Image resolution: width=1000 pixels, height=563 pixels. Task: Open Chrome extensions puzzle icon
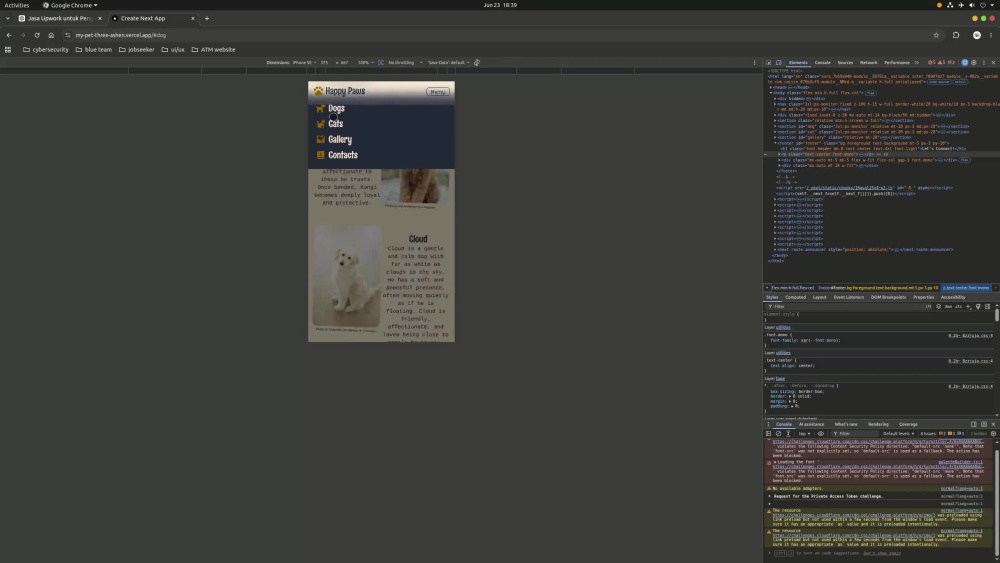[956, 35]
